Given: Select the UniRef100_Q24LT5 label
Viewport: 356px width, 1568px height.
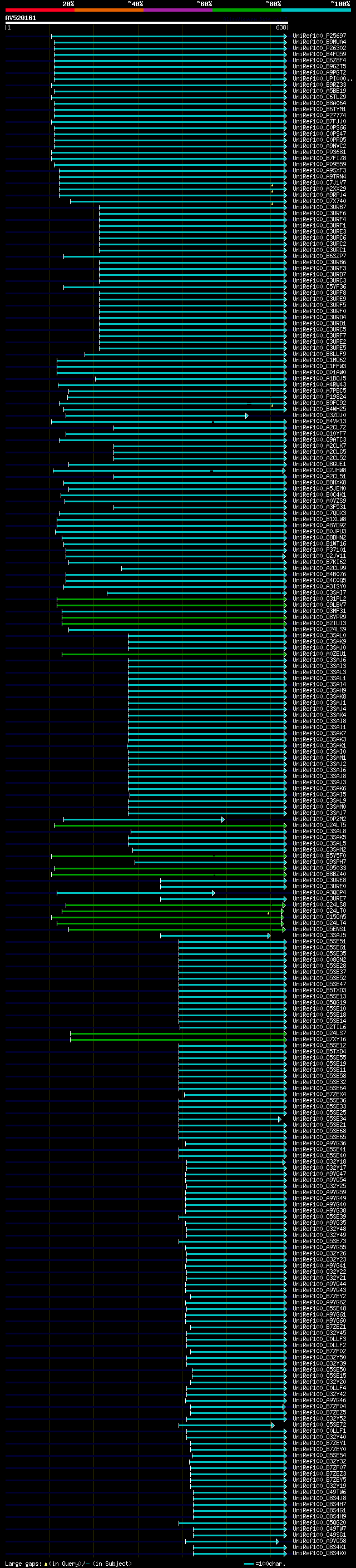Looking at the screenshot, I should click(x=319, y=825).
